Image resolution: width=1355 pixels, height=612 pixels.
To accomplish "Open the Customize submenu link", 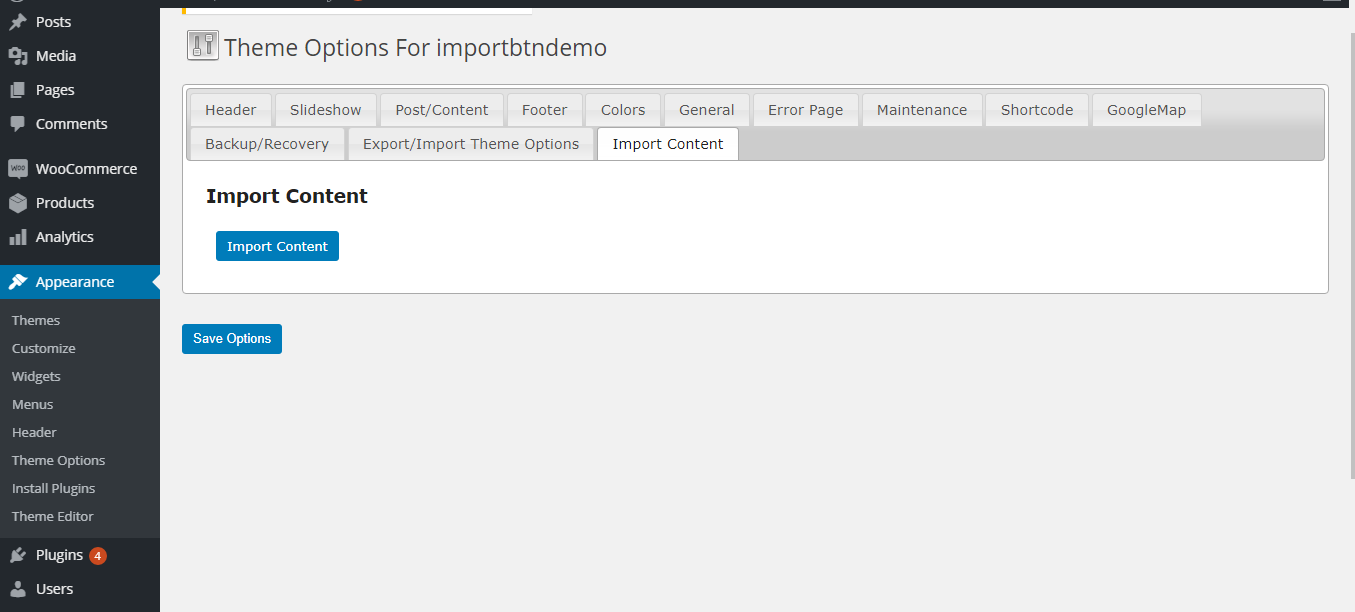I will point(44,349).
